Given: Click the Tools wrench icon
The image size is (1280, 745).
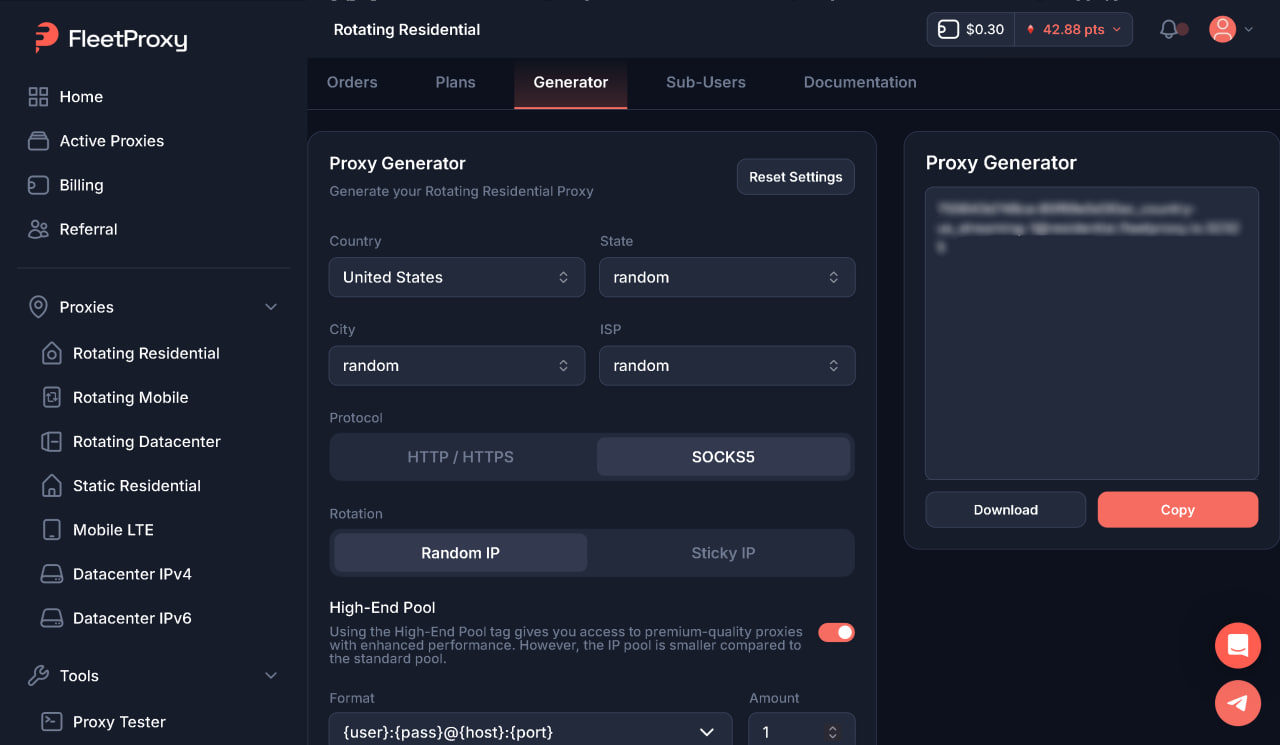Looking at the screenshot, I should click(38, 676).
